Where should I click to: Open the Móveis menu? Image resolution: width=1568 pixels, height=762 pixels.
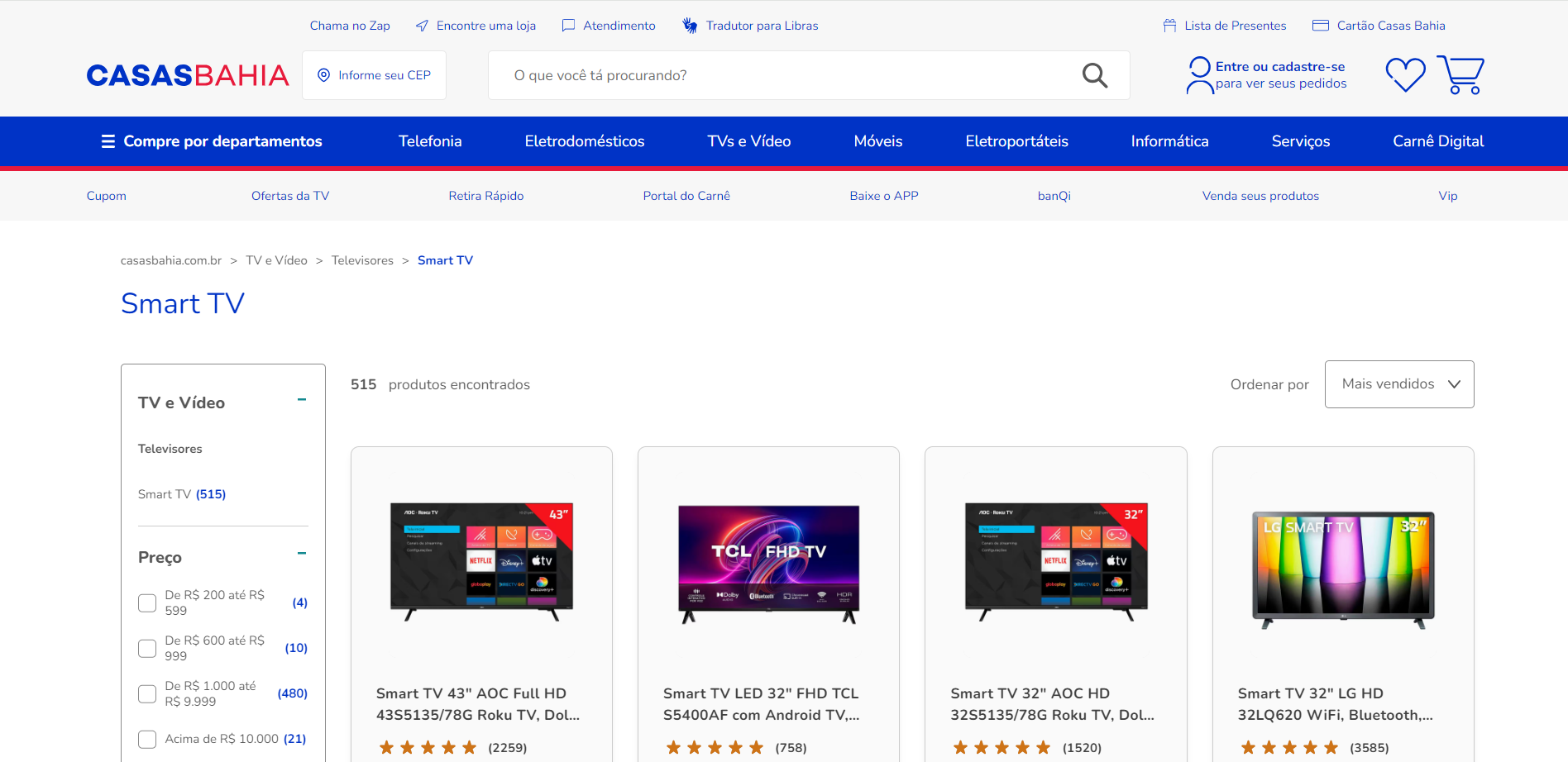[878, 141]
